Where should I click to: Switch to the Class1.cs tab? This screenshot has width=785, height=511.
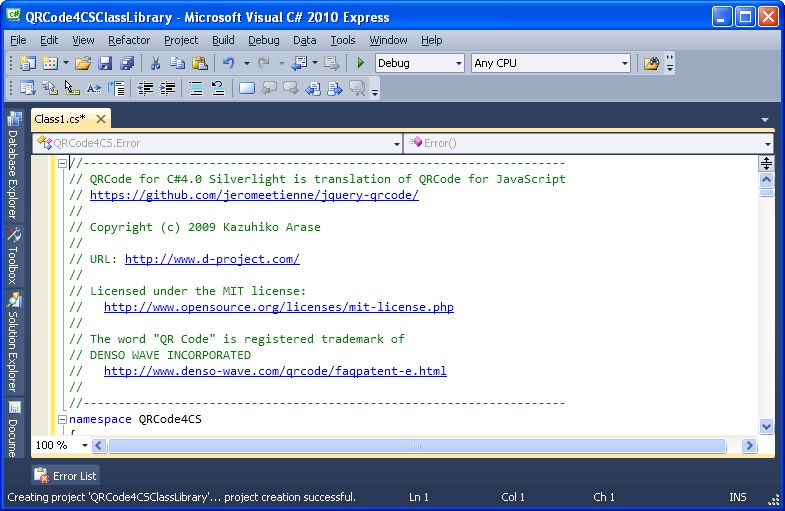(x=60, y=118)
